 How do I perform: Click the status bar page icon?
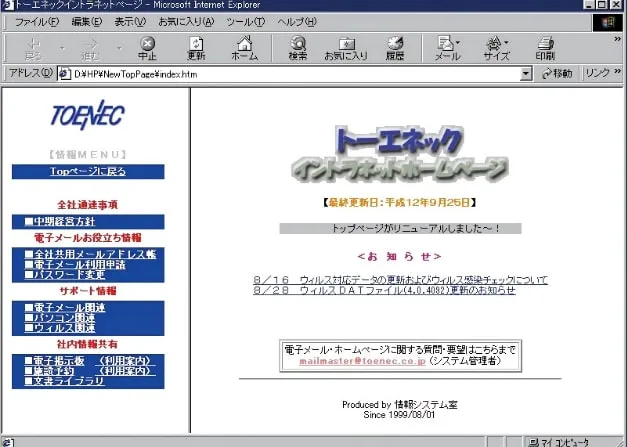[8, 442]
